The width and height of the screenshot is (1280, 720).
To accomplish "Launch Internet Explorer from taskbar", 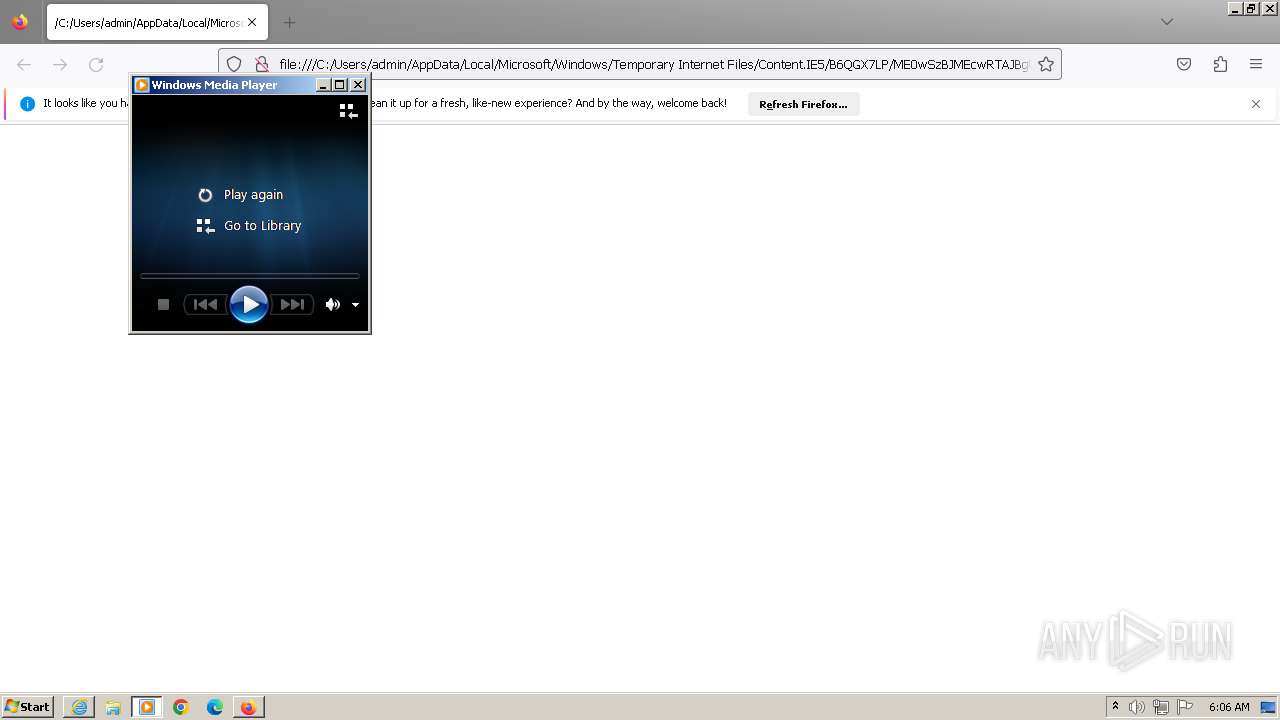I will 79,707.
